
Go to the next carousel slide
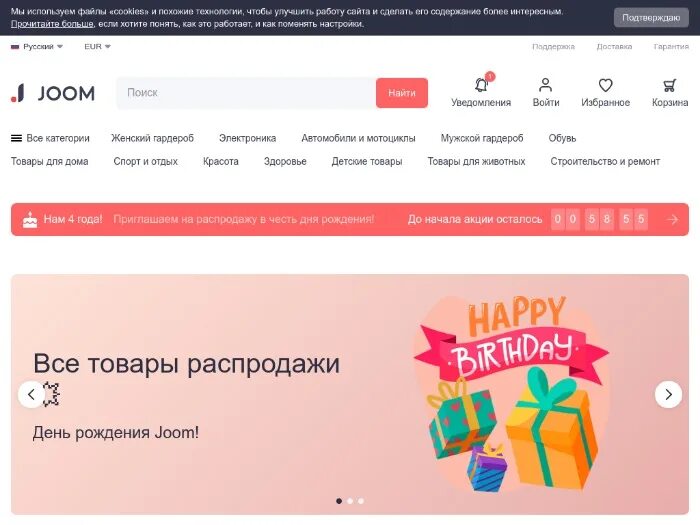[x=668, y=394]
